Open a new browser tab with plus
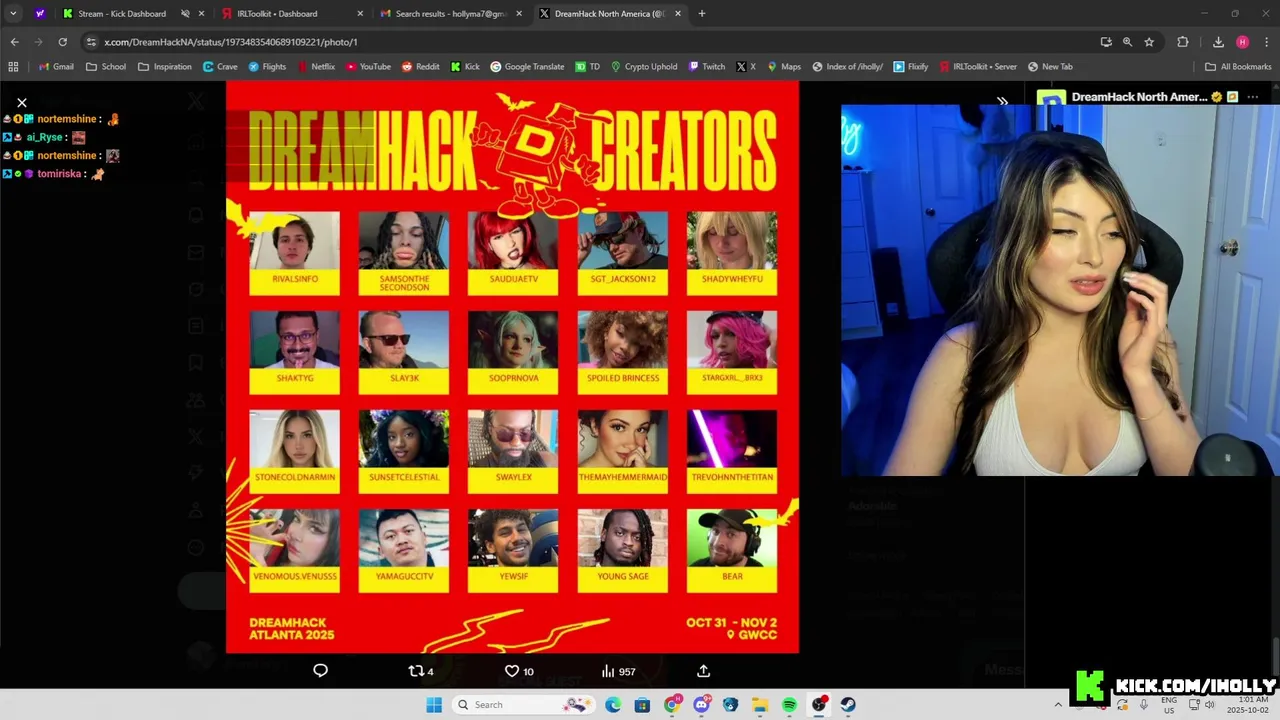 [702, 14]
